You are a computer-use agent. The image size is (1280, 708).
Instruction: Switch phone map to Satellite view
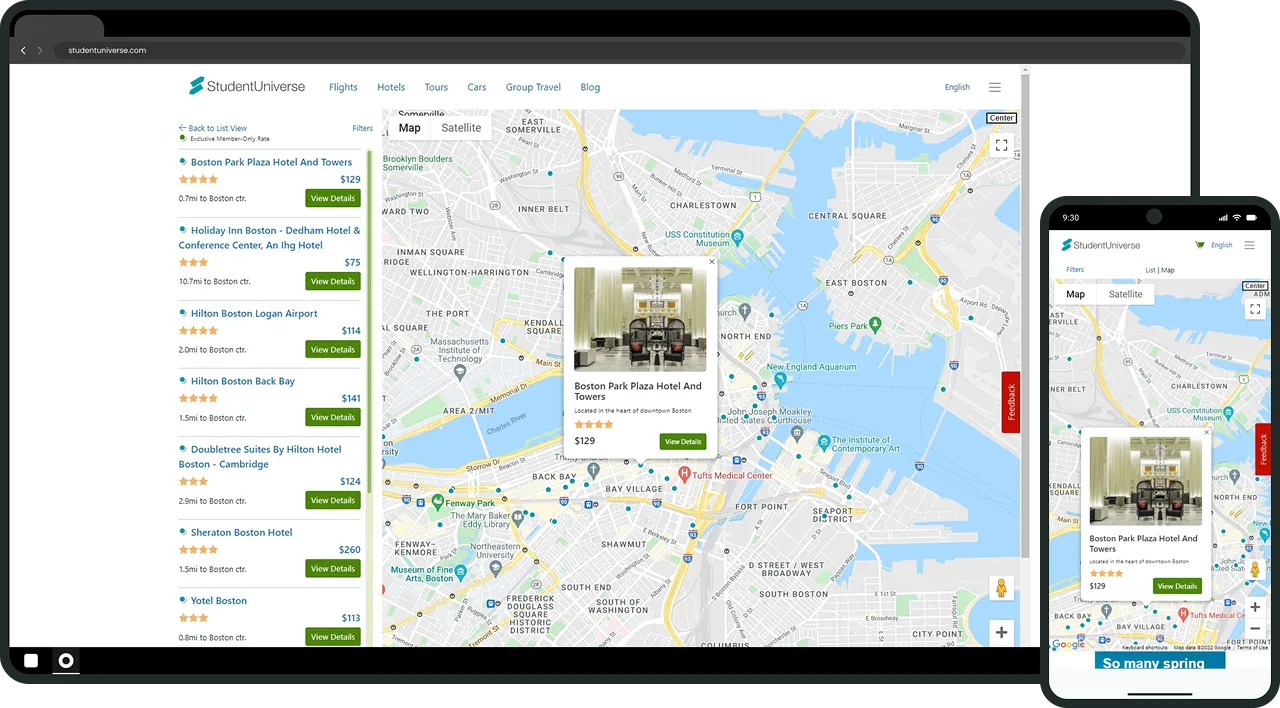[1125, 294]
